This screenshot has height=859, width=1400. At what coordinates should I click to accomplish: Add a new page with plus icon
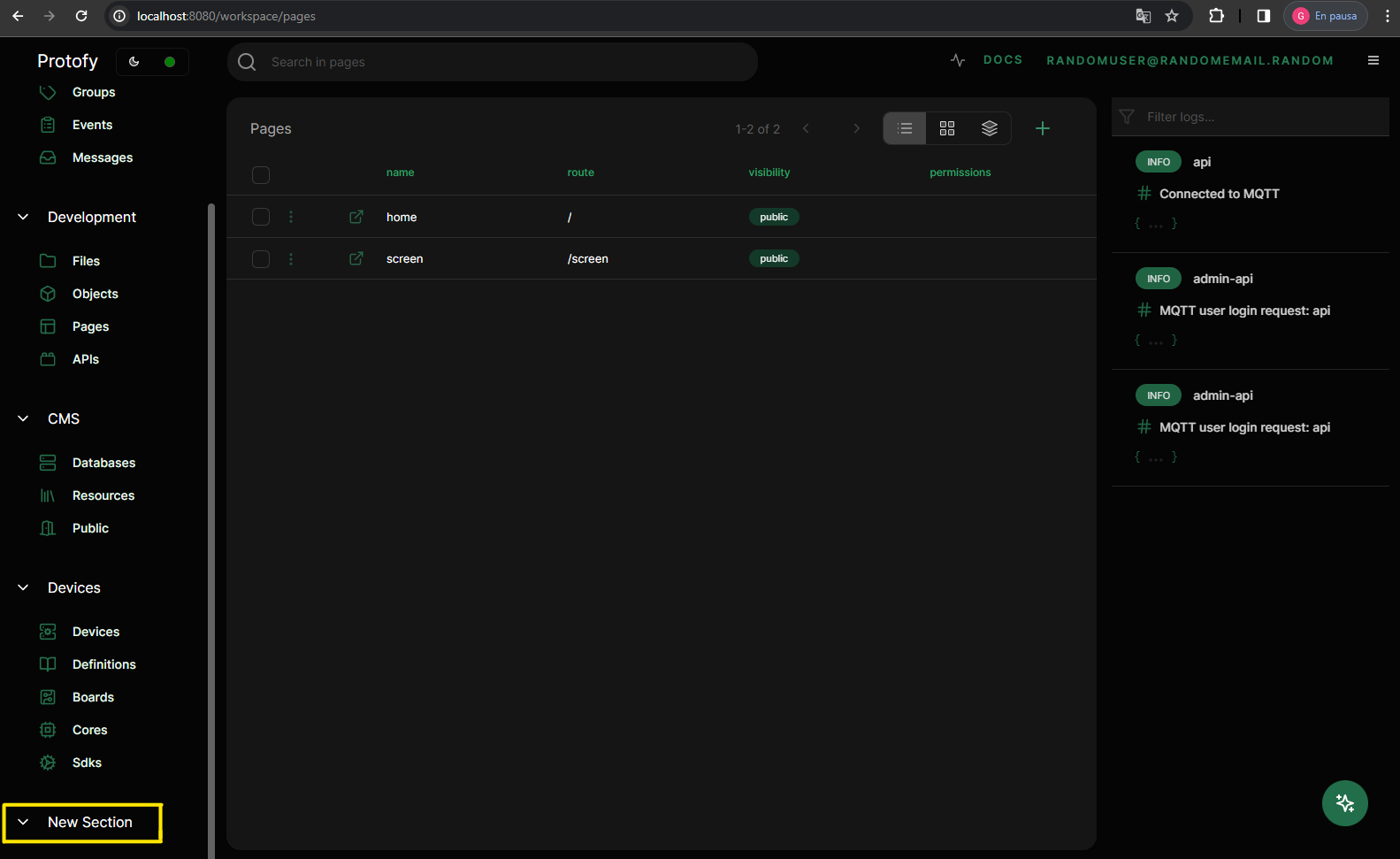(1043, 128)
